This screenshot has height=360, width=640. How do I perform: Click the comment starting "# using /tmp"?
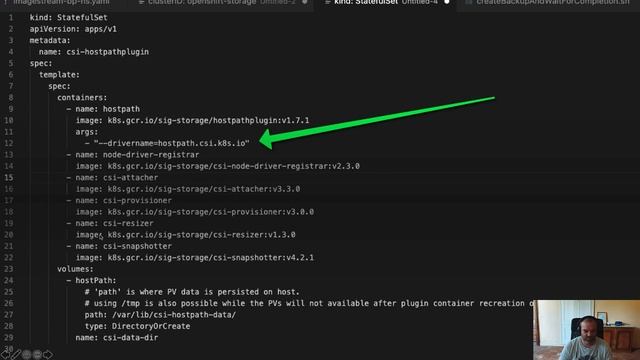pos(309,303)
